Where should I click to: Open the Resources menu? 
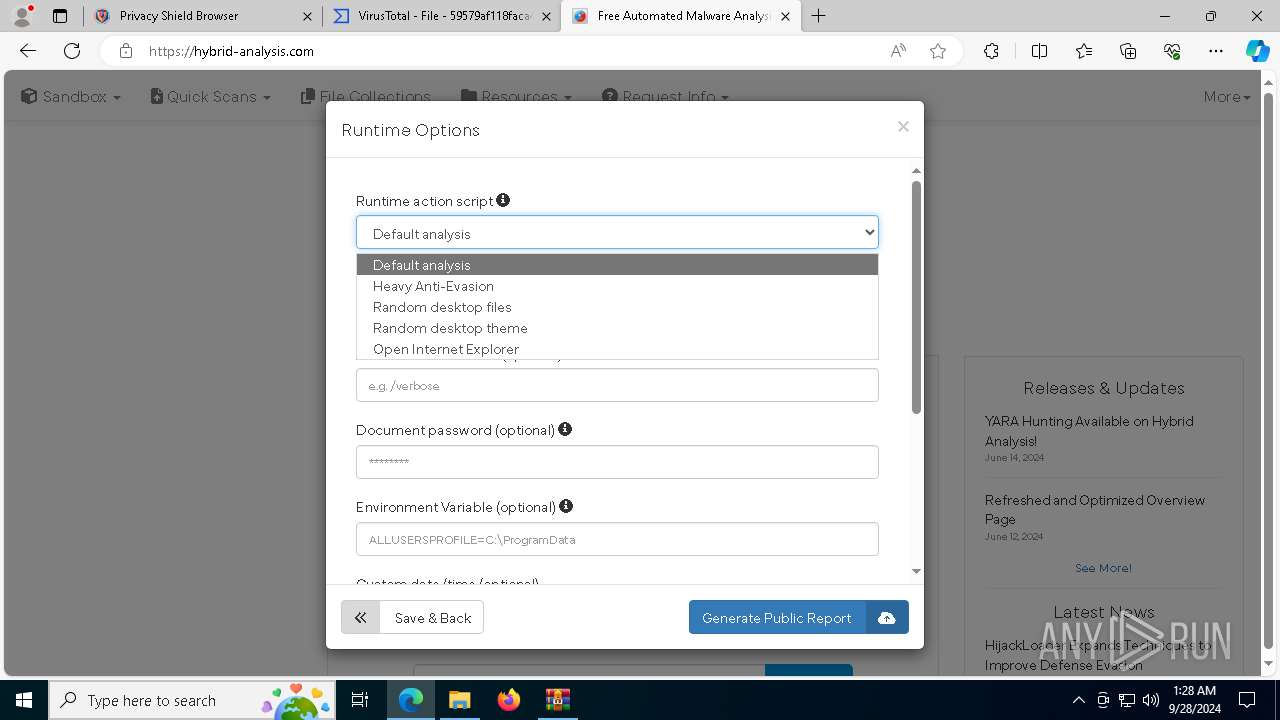pos(516,97)
